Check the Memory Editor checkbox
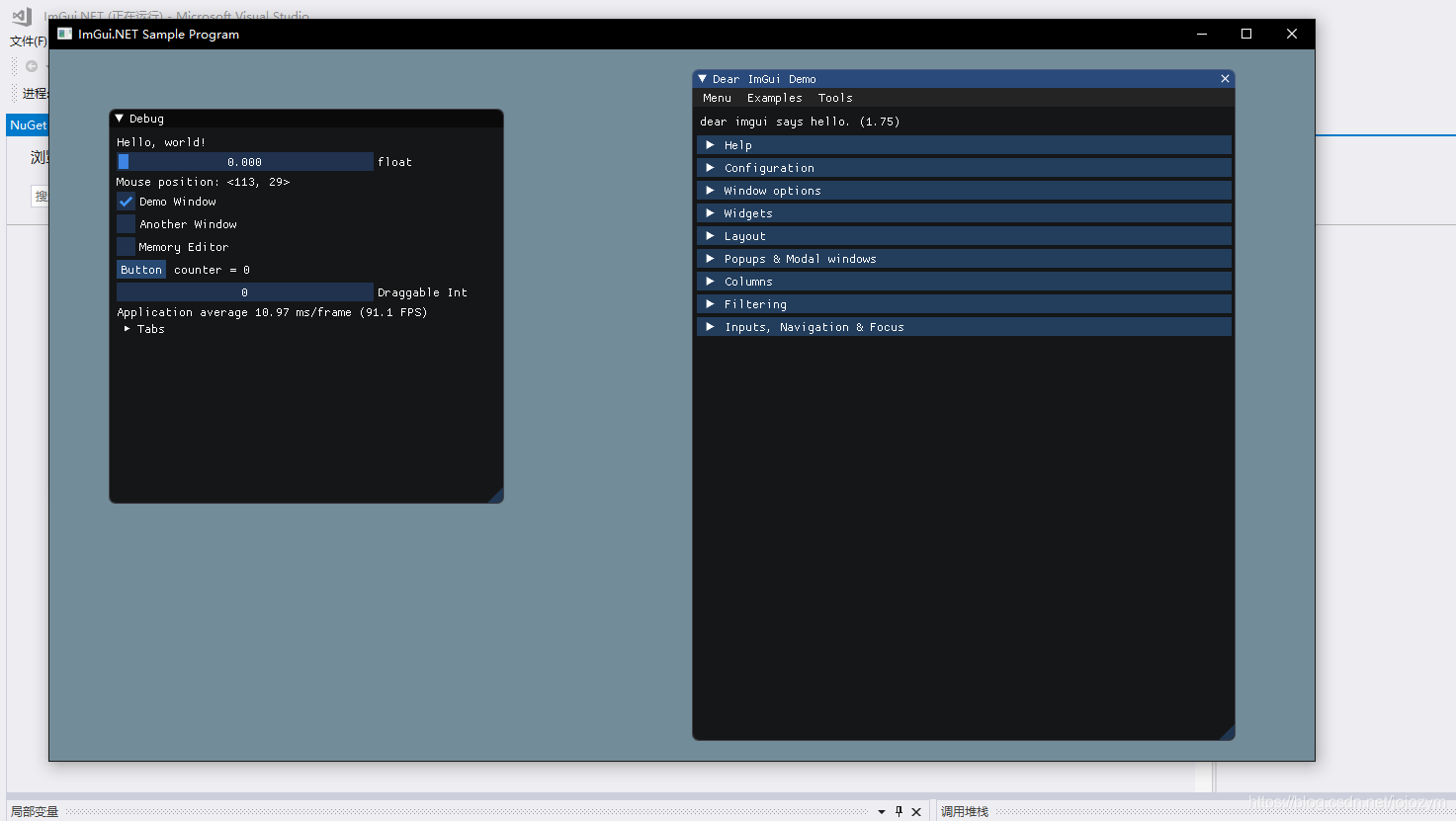Screen dimensions: 1456x821 coord(126,247)
